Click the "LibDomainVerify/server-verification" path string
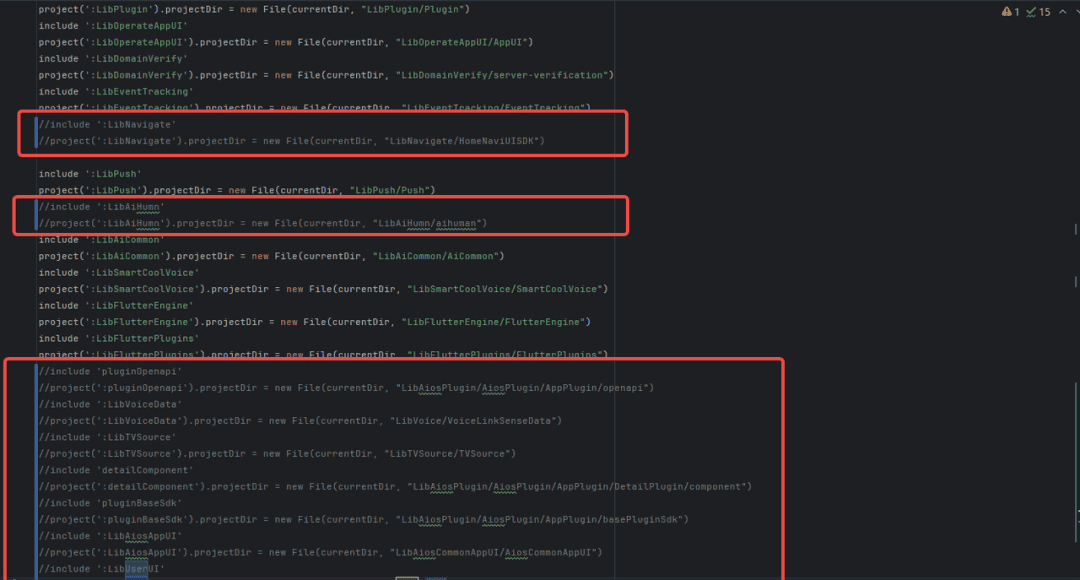This screenshot has width=1080, height=580. tap(502, 75)
